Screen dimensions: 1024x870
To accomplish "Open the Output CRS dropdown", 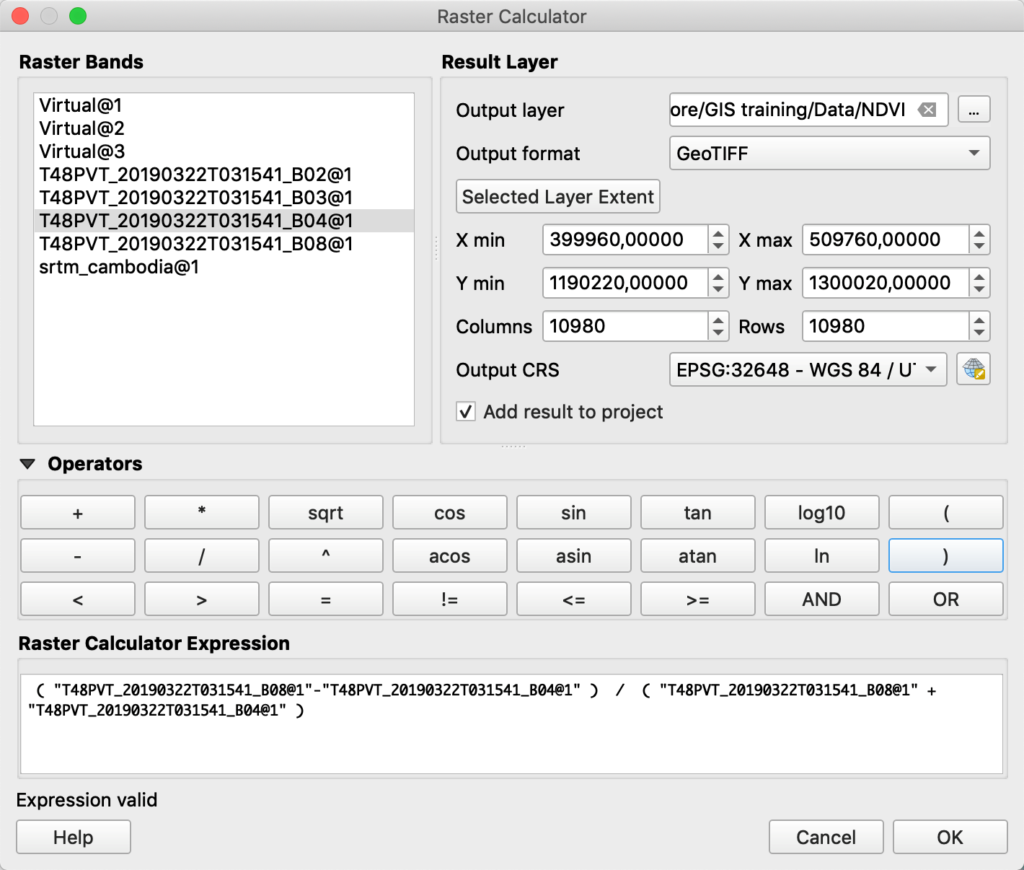I will point(808,370).
